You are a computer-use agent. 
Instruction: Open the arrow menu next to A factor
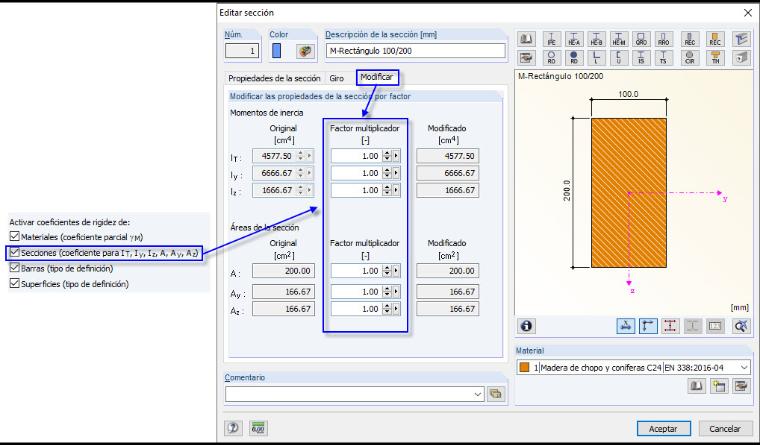pyautogui.click(x=396, y=271)
